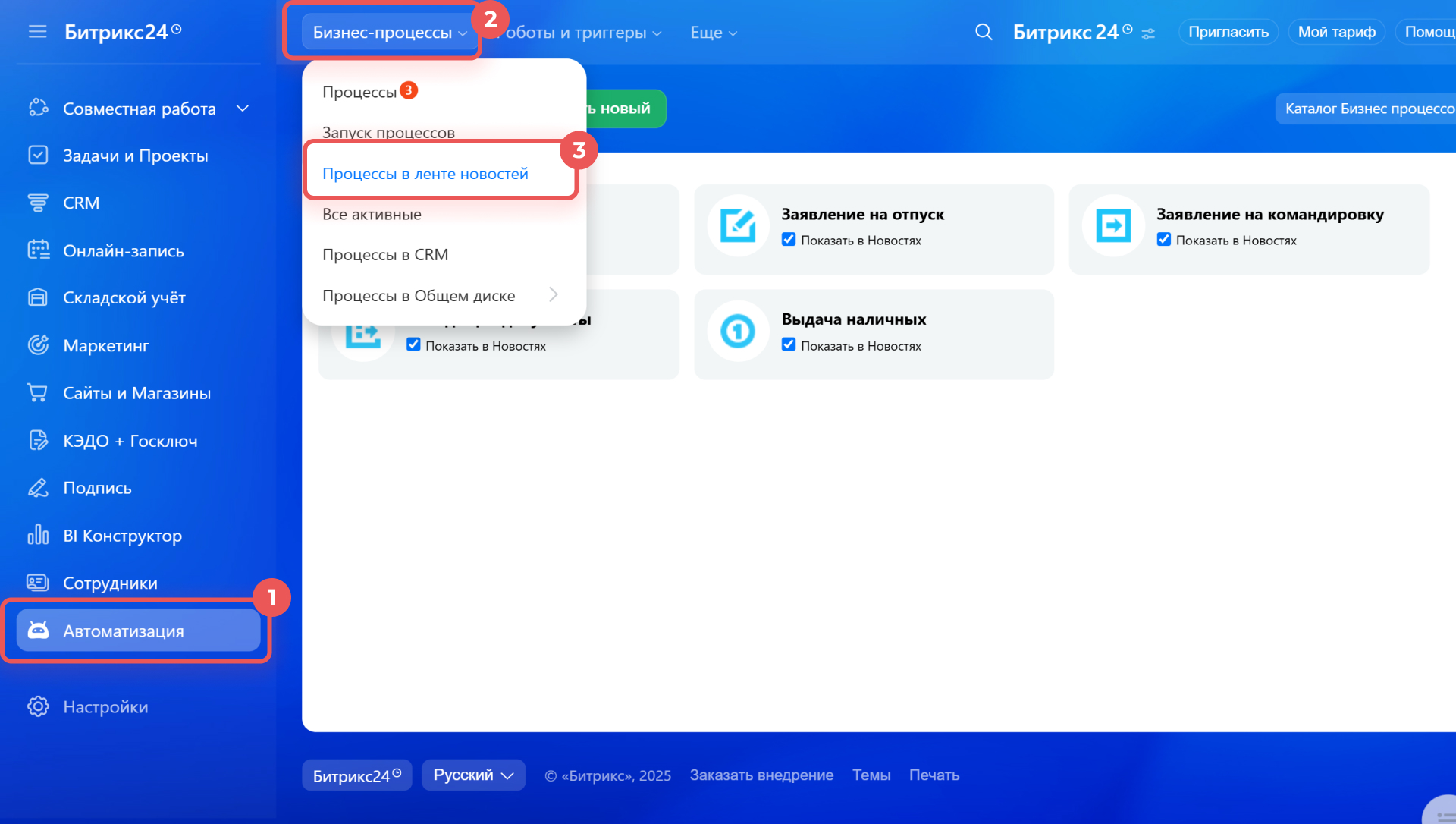Viewport: 1456px width, 824px height.
Task: Uncheck Показать в Новостях for Заявление на командировку
Action: [1164, 240]
